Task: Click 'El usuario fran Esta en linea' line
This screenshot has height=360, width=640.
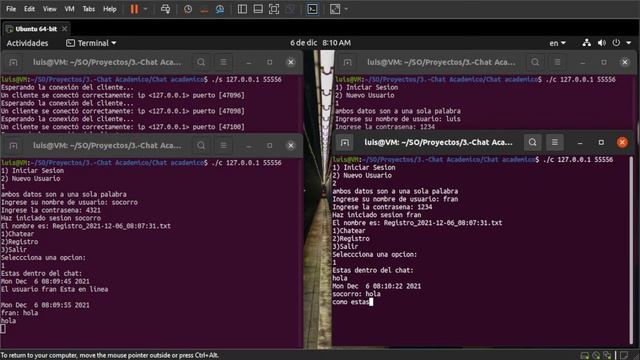Action: point(54,289)
